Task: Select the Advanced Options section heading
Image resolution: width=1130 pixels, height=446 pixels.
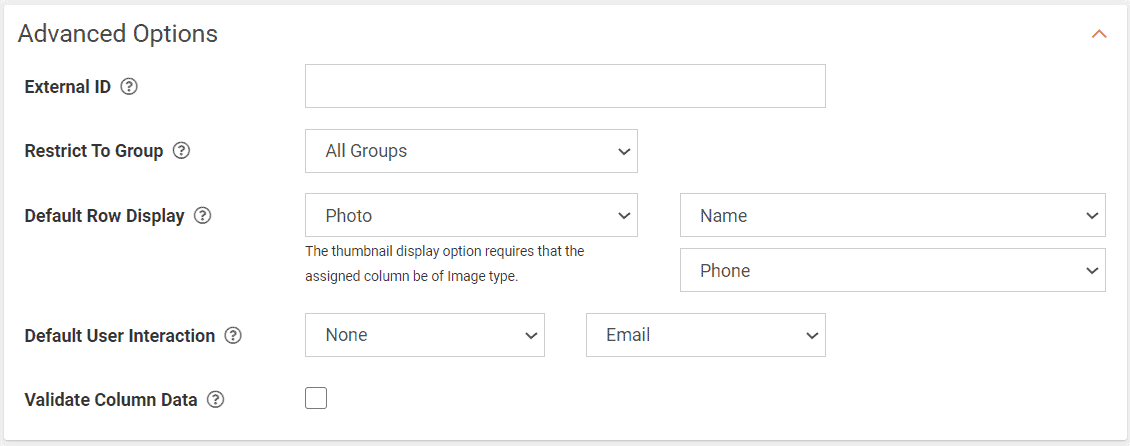Action: (x=117, y=33)
